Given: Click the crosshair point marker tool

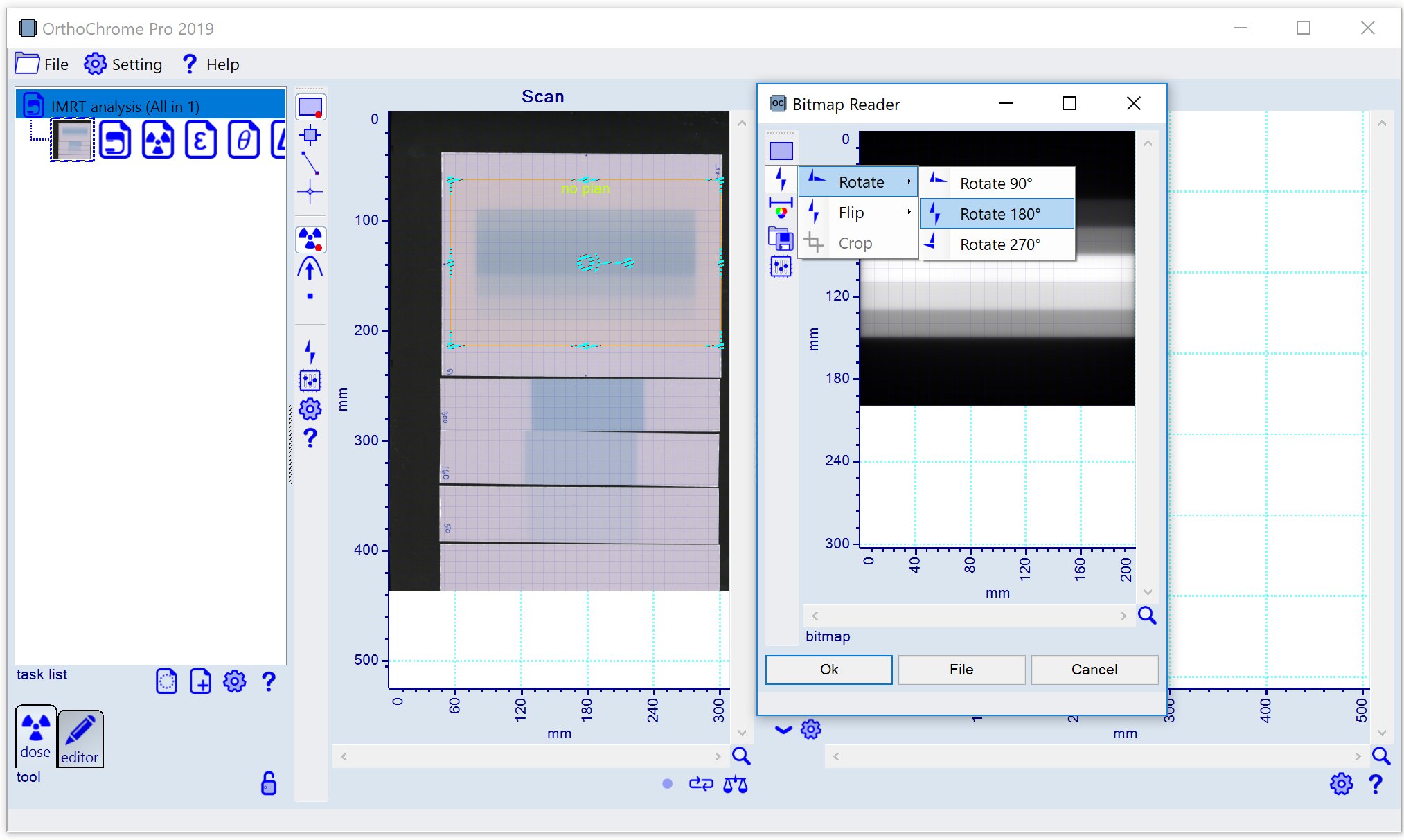Looking at the screenshot, I should [x=310, y=191].
